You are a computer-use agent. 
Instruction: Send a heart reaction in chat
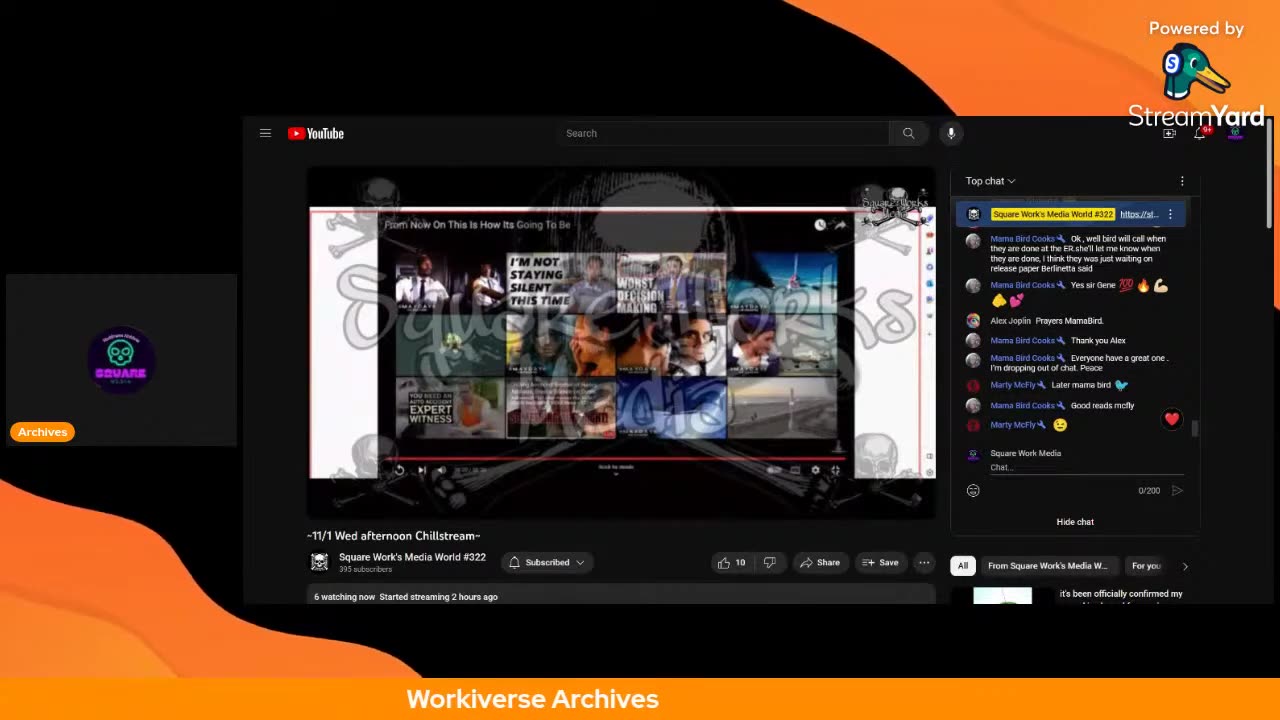pyautogui.click(x=1172, y=419)
